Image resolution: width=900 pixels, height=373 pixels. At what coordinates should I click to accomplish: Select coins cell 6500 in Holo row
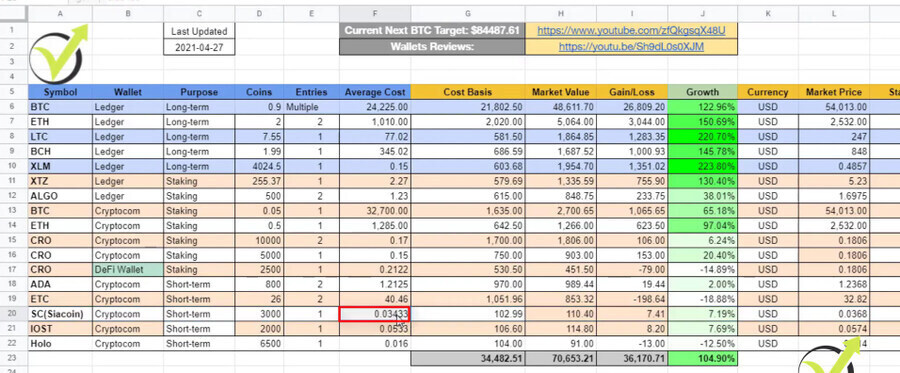click(x=259, y=344)
